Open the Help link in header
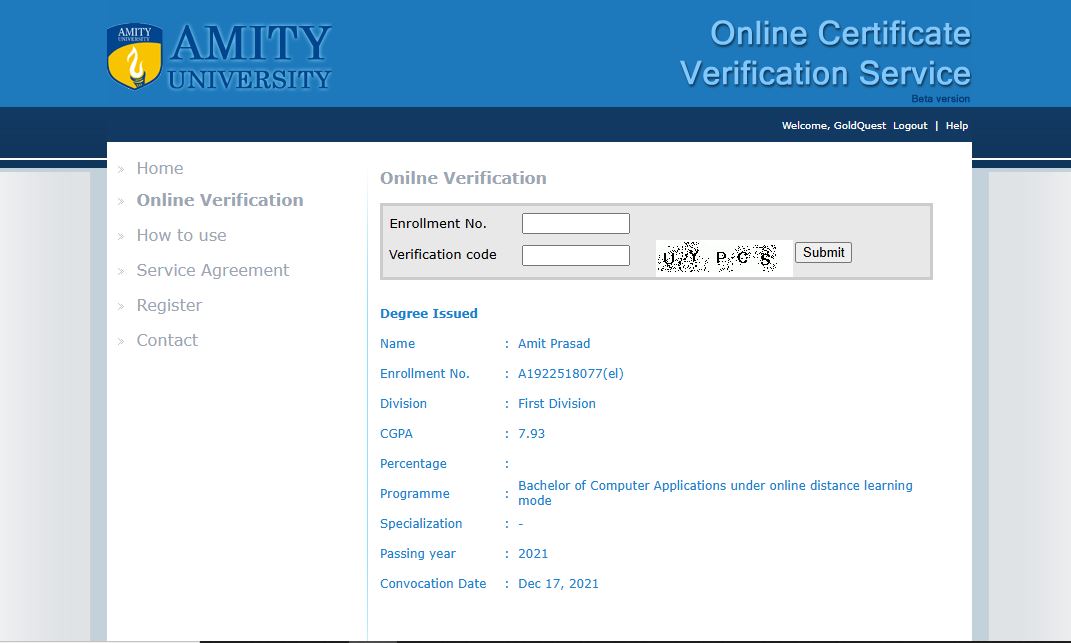 coord(957,126)
